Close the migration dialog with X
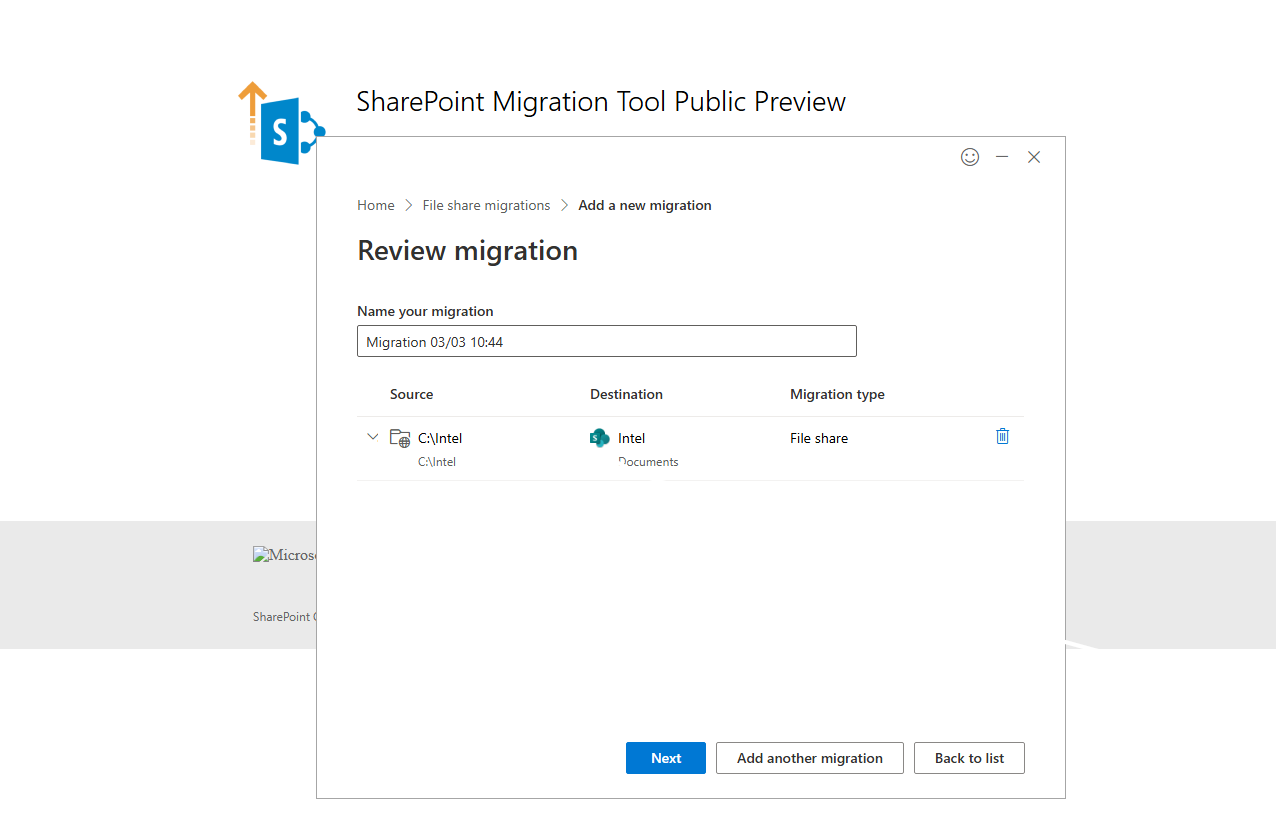Viewport: 1276px width, 823px height. (1034, 157)
